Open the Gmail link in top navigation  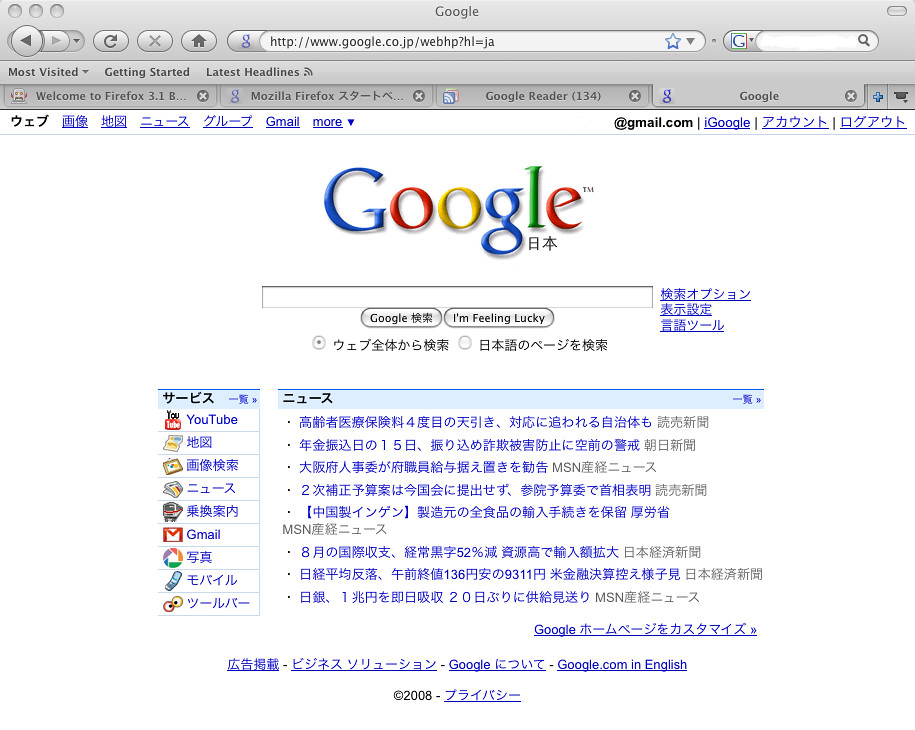pyautogui.click(x=282, y=121)
